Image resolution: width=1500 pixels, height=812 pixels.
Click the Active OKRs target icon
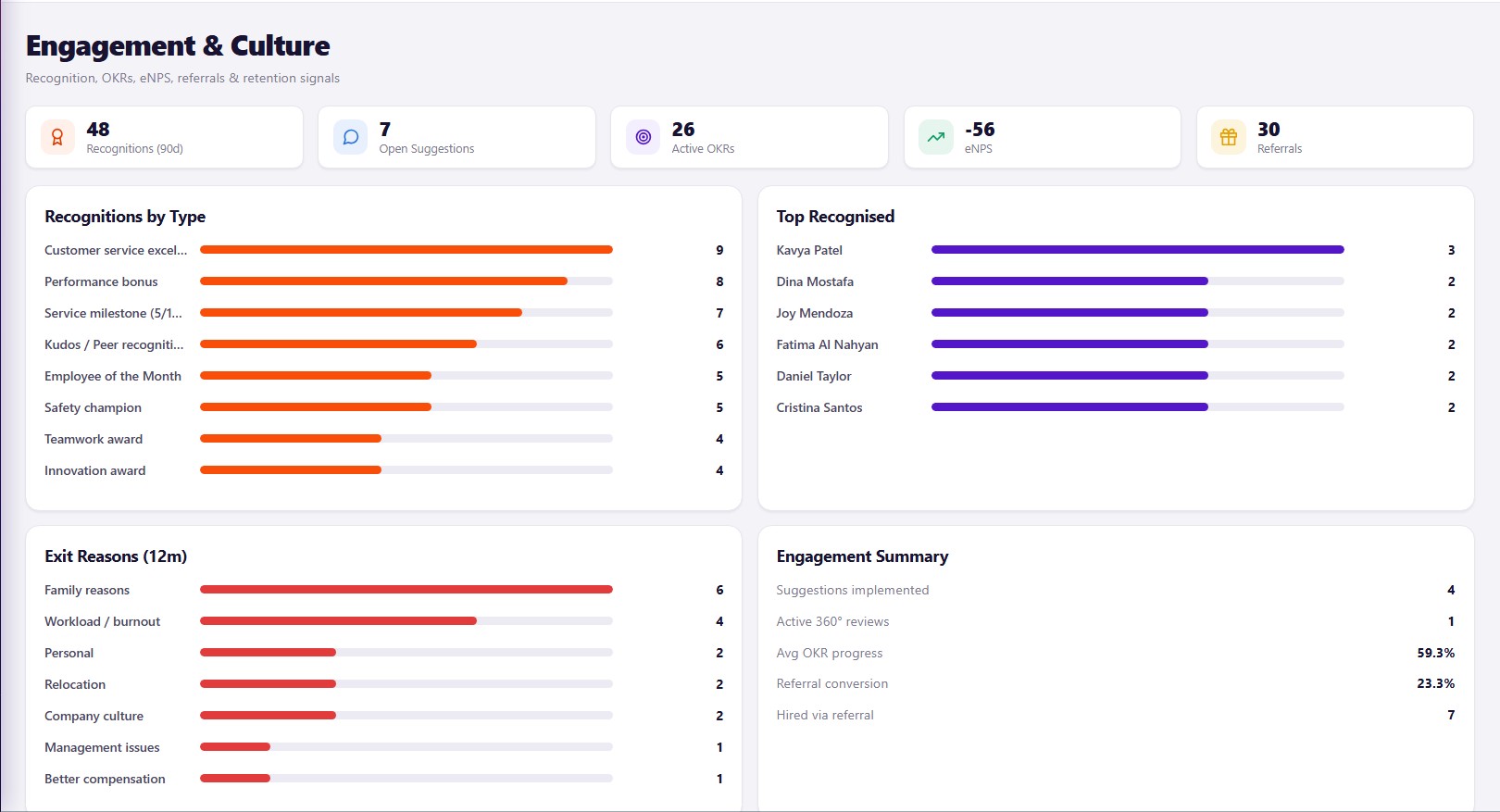643,137
